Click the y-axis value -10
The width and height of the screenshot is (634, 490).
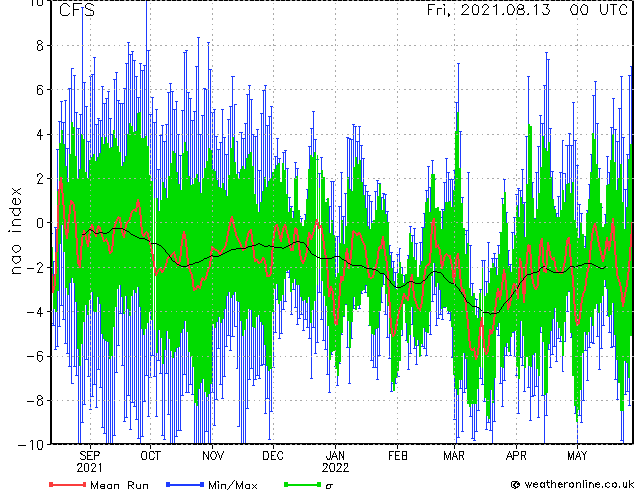31,445
